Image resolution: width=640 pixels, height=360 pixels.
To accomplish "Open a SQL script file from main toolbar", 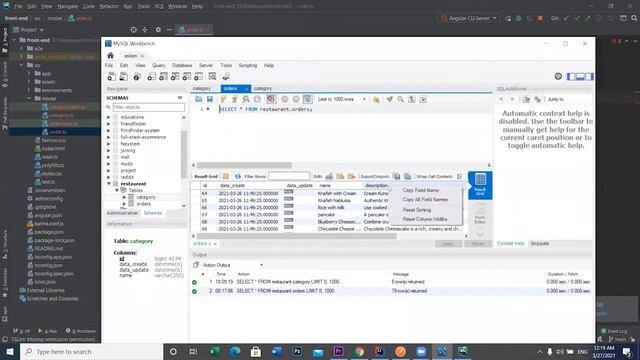I will 123,76.
